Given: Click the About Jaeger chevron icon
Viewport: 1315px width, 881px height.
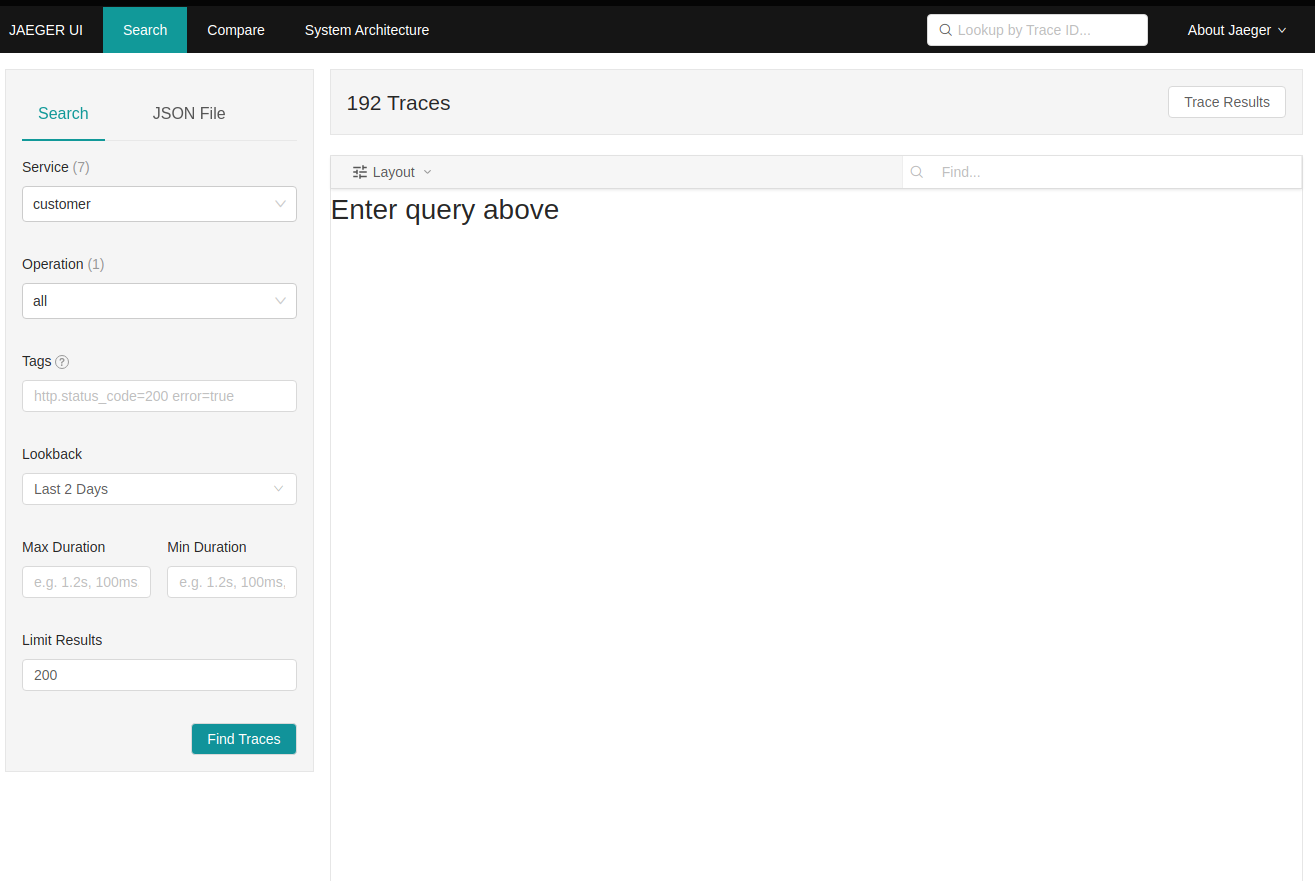Looking at the screenshot, I should pos(1285,30).
